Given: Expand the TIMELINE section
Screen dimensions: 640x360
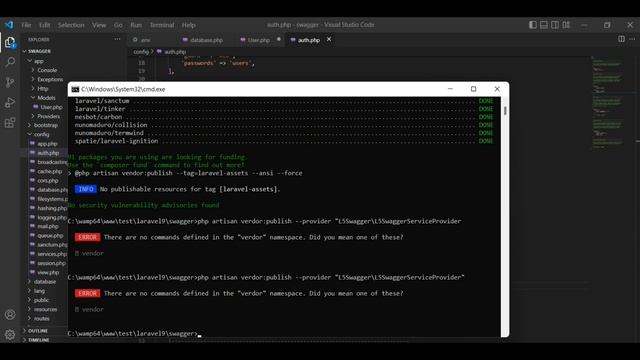Looking at the screenshot, I should point(39,340).
